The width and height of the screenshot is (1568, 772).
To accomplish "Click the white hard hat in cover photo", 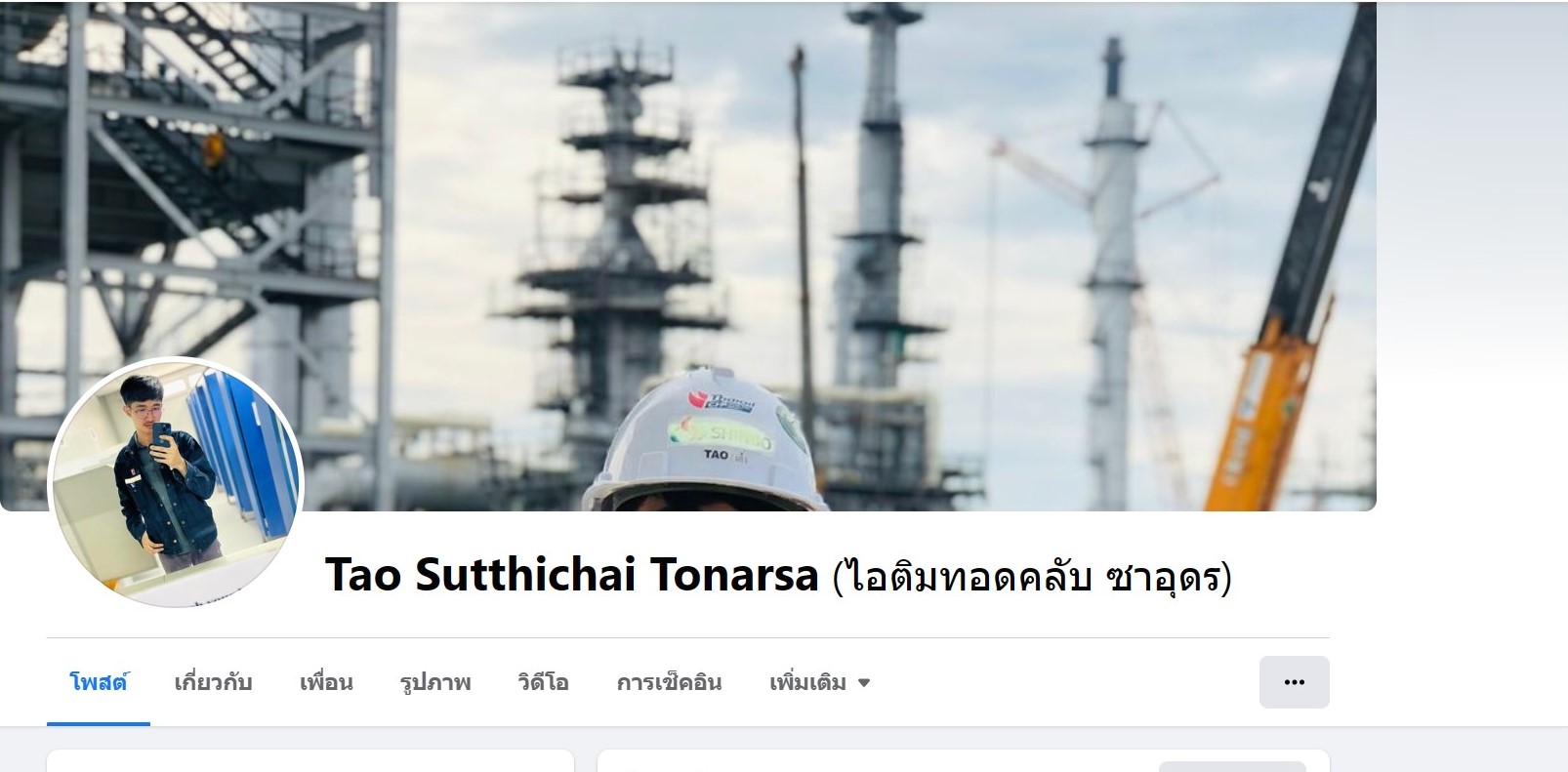I will pos(707,441).
